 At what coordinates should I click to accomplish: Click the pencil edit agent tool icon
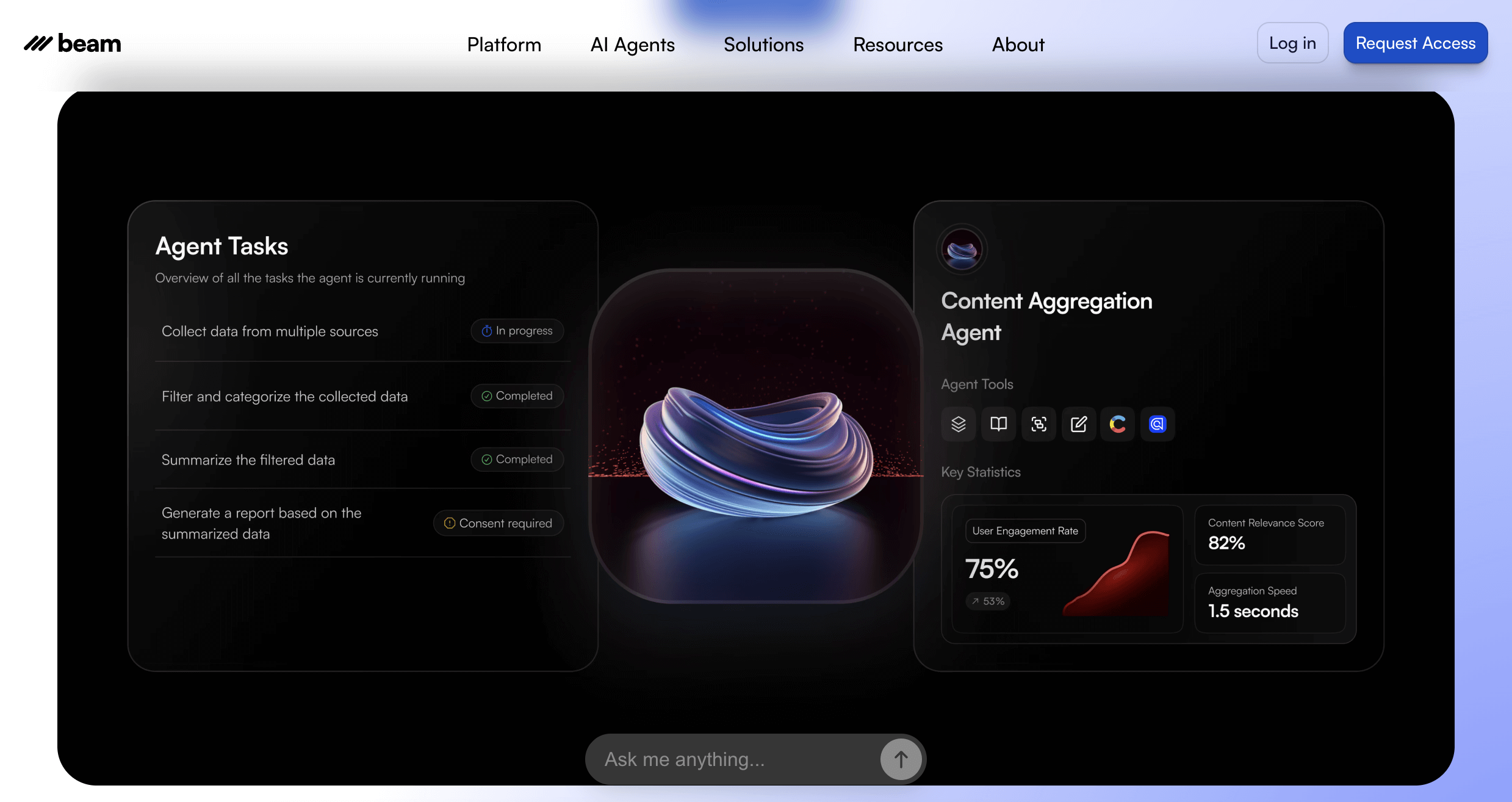[x=1078, y=424]
